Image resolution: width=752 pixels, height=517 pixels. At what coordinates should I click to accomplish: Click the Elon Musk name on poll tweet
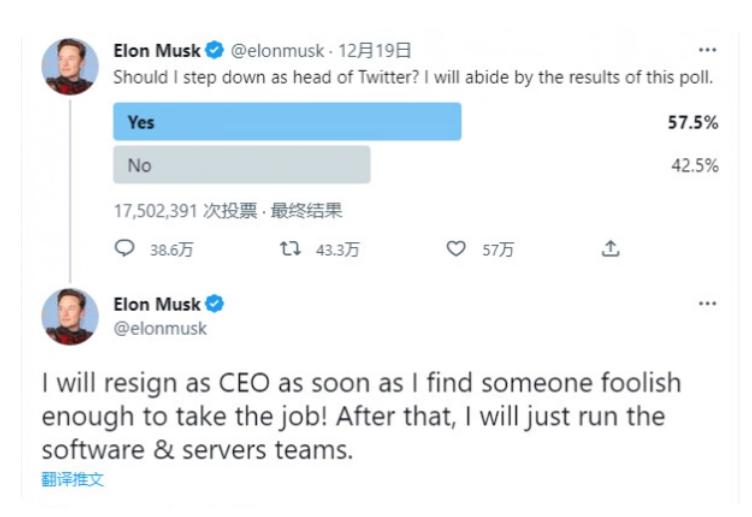click(157, 51)
